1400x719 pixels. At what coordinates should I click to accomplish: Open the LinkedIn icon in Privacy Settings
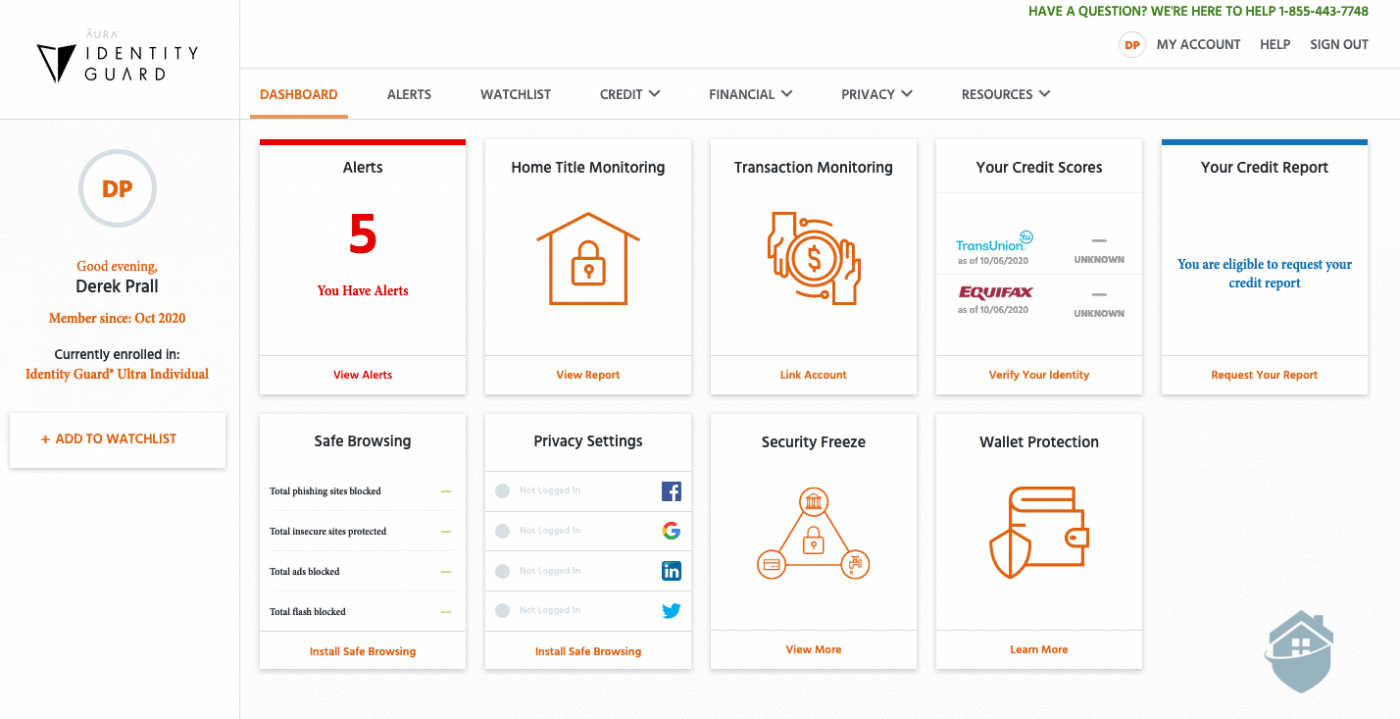click(671, 570)
